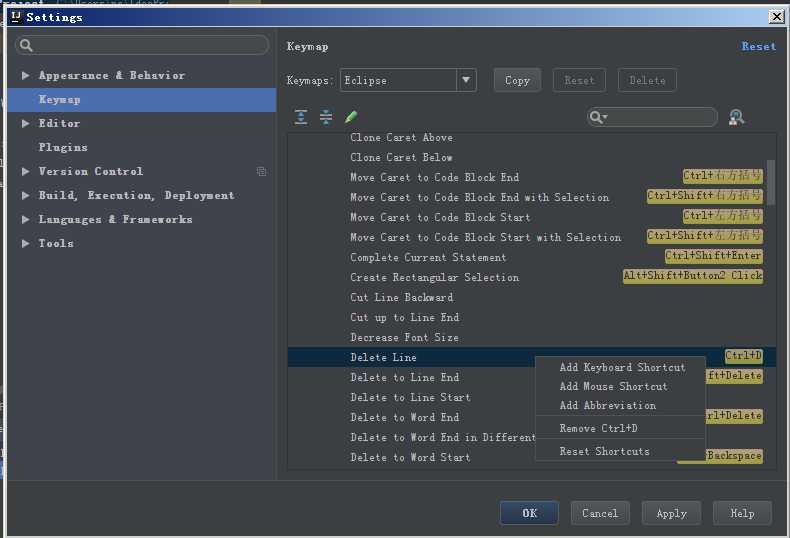
Task: Select Complete Current Statement action
Action: pyautogui.click(x=428, y=257)
